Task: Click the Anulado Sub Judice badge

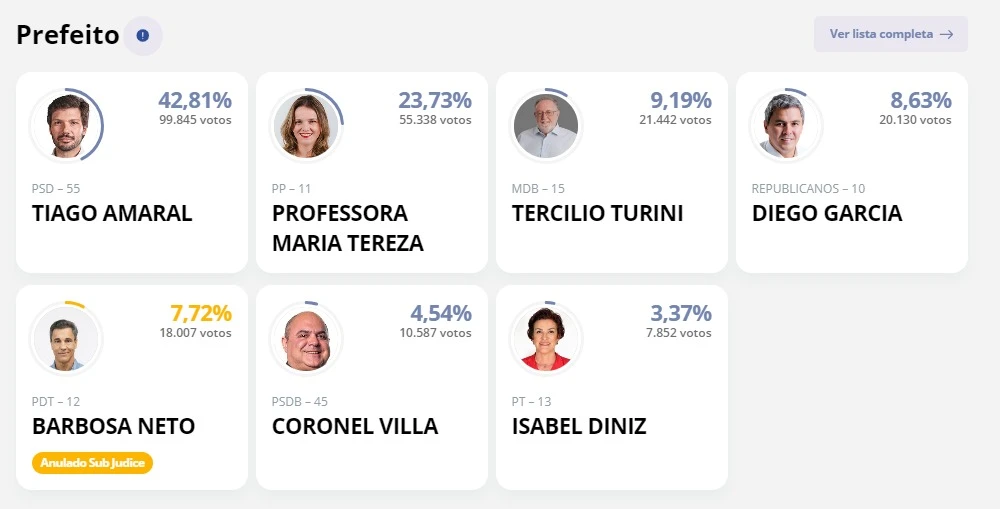Action: (92, 463)
